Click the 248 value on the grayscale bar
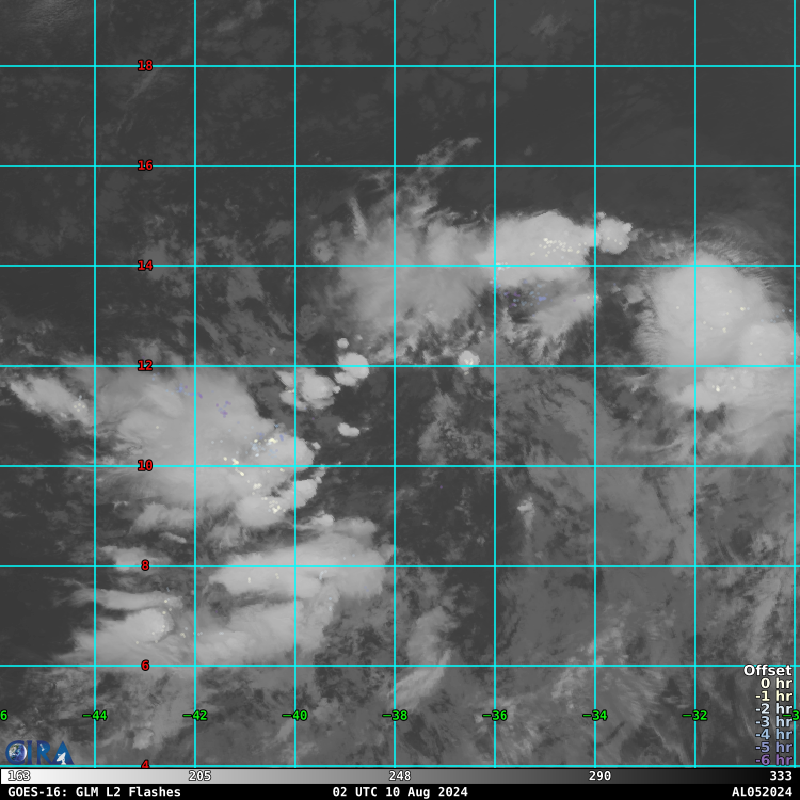The width and height of the screenshot is (800, 800). (x=399, y=776)
